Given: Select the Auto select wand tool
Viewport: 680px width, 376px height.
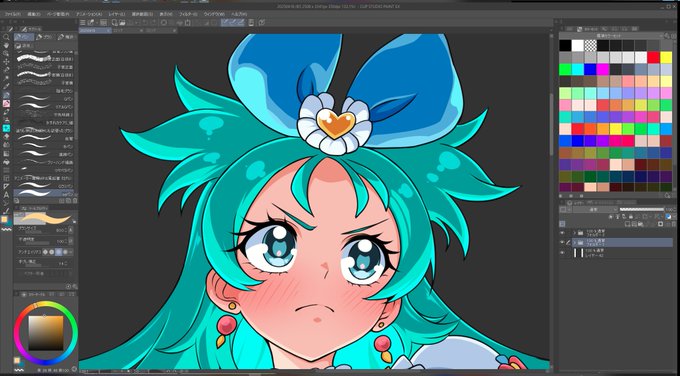Looking at the screenshot, I should click(6, 78).
